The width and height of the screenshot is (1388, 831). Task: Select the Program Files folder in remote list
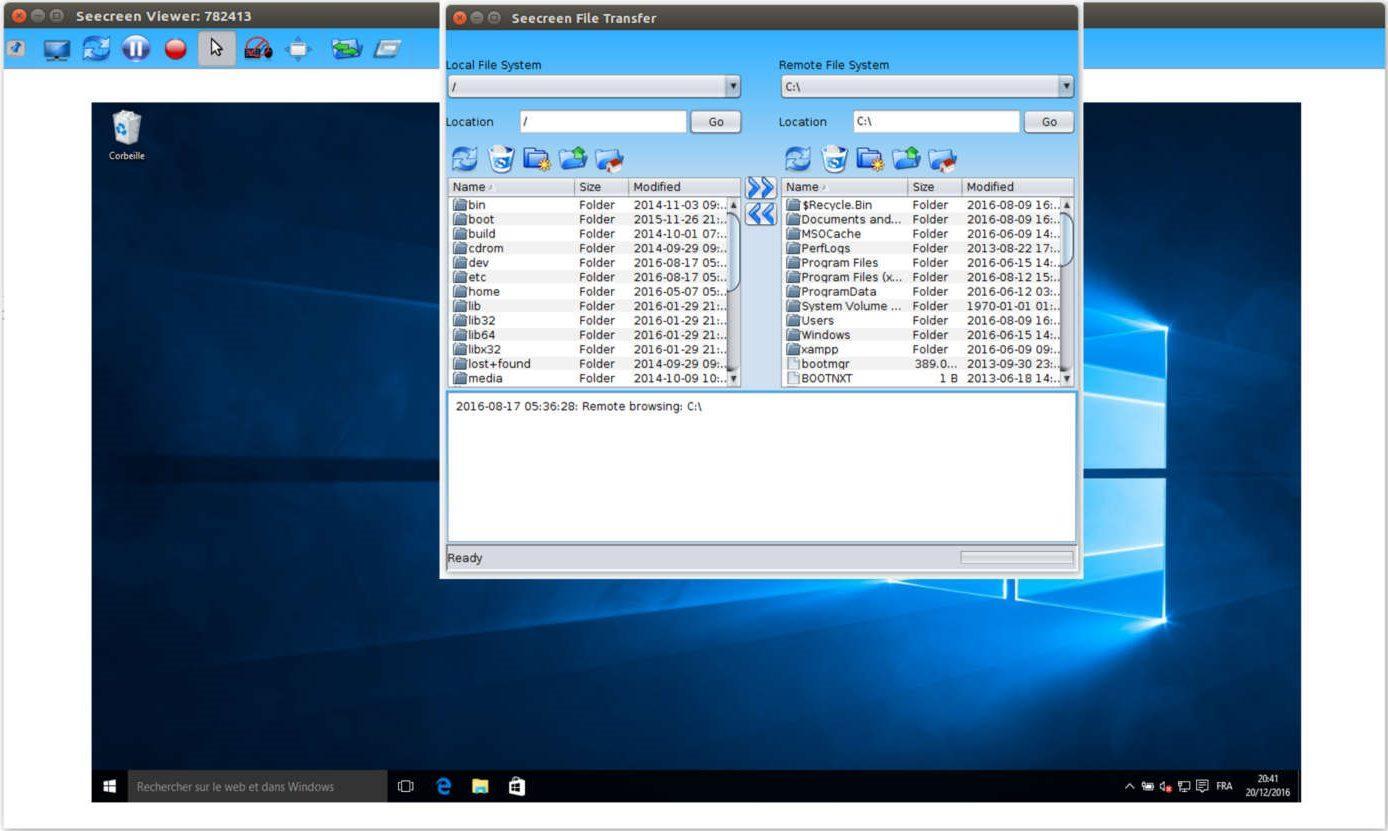[839, 263]
